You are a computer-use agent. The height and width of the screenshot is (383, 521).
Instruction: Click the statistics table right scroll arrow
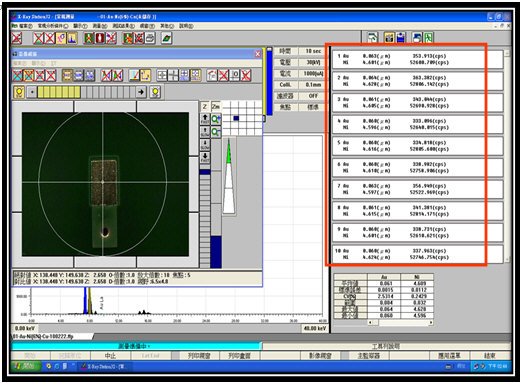tap(431, 322)
